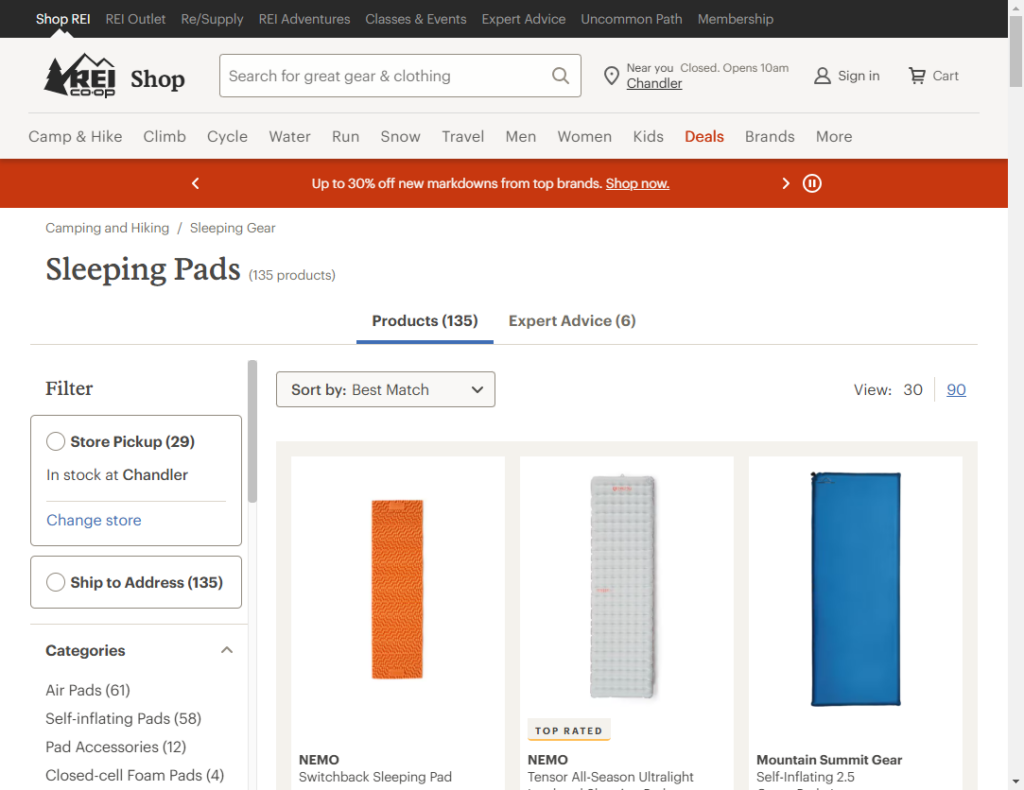Filter by Self-inflating Pads (58)
This screenshot has height=790, width=1024.
(x=123, y=718)
